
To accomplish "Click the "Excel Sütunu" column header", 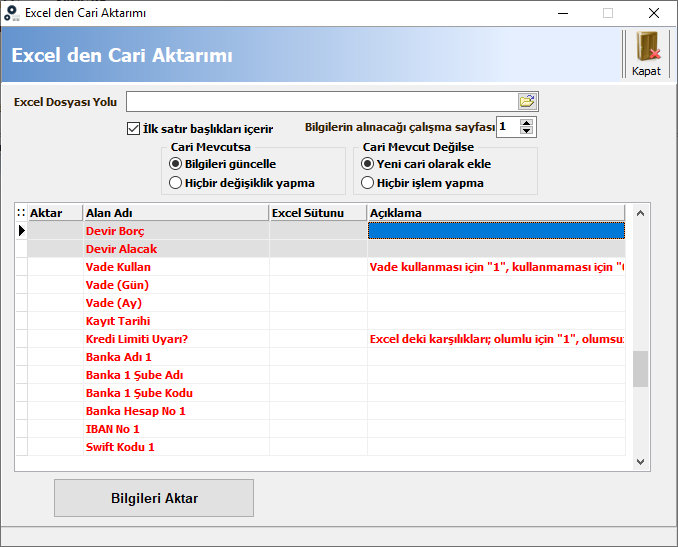I will [319, 213].
